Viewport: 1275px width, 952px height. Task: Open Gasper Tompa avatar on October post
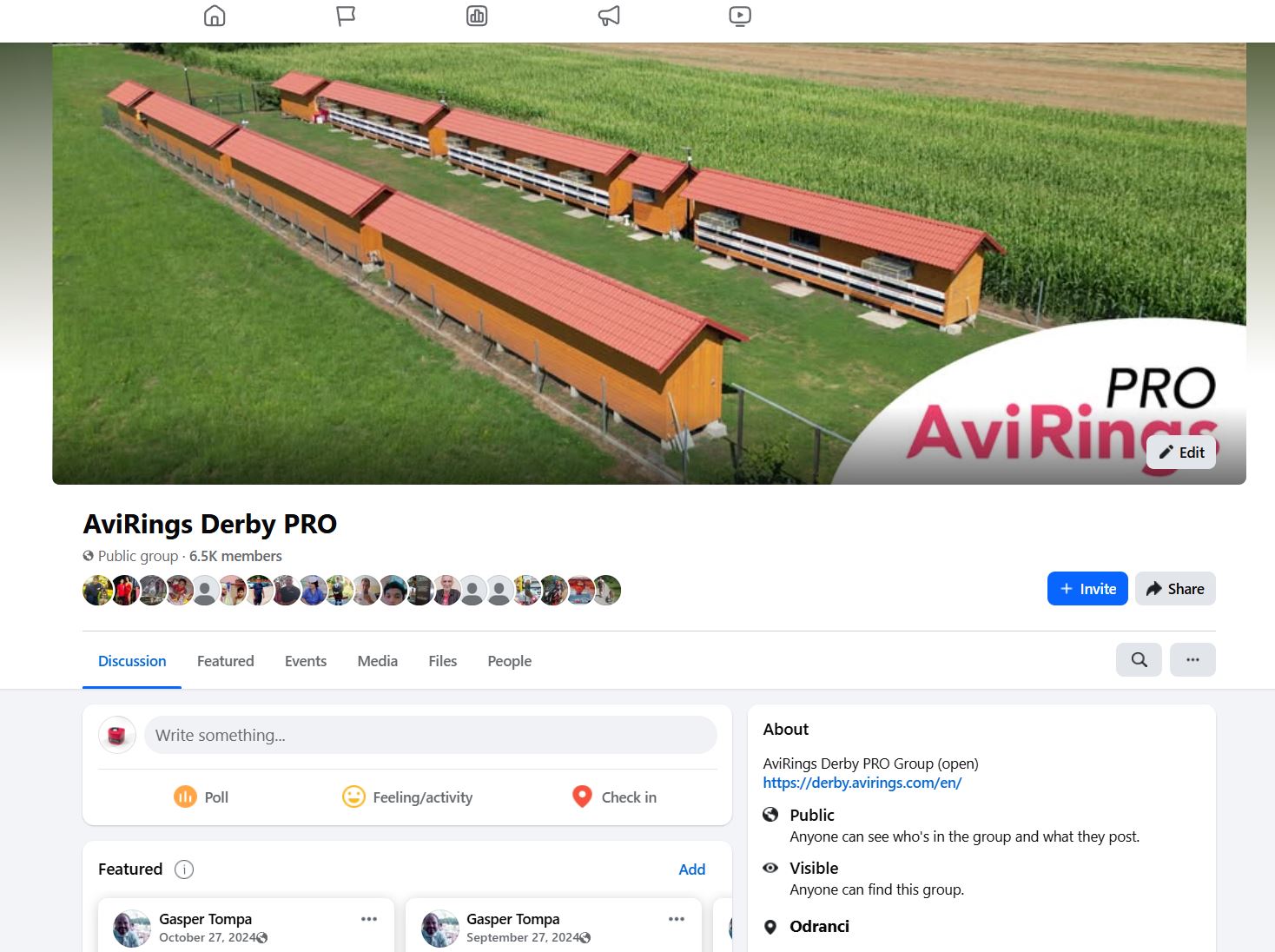(132, 929)
